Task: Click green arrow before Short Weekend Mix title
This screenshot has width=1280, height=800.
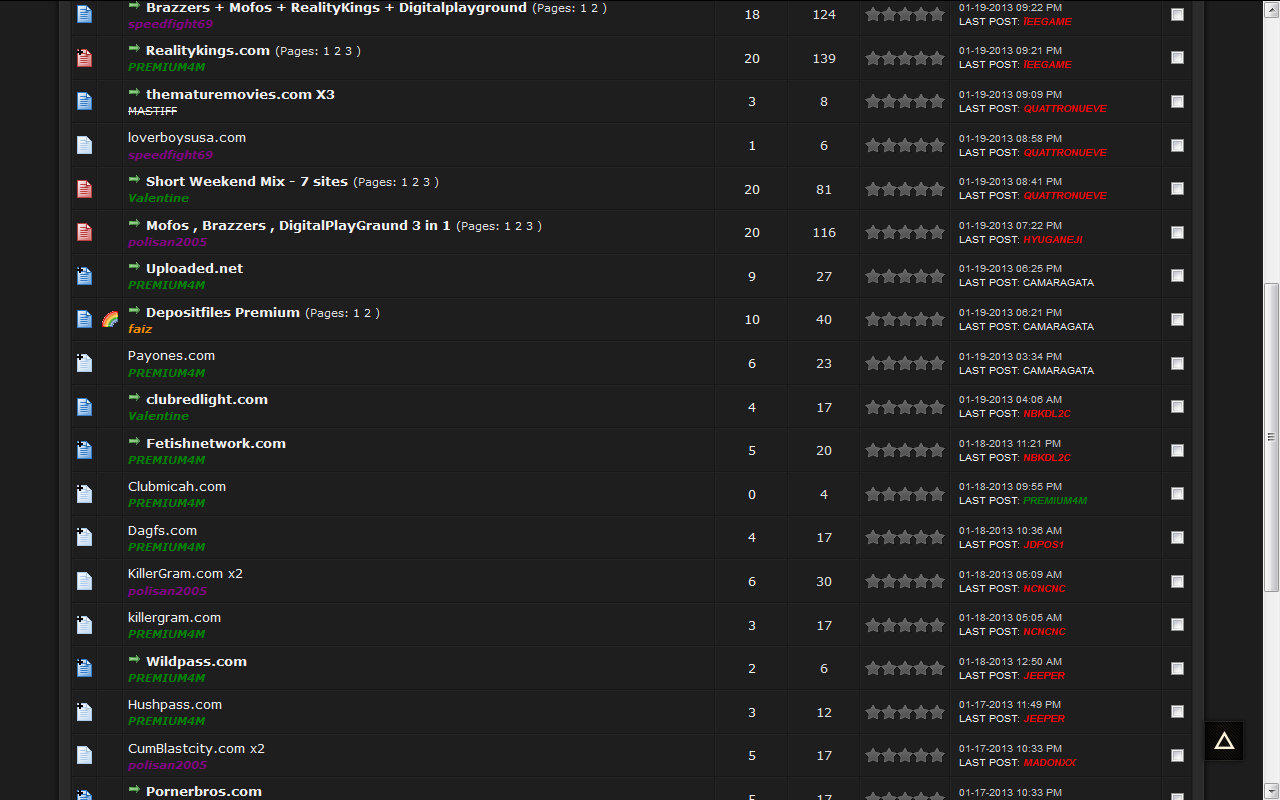Action: click(134, 180)
